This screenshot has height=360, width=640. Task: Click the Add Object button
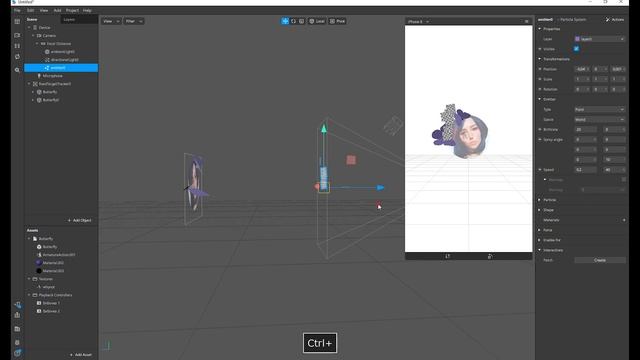point(80,220)
